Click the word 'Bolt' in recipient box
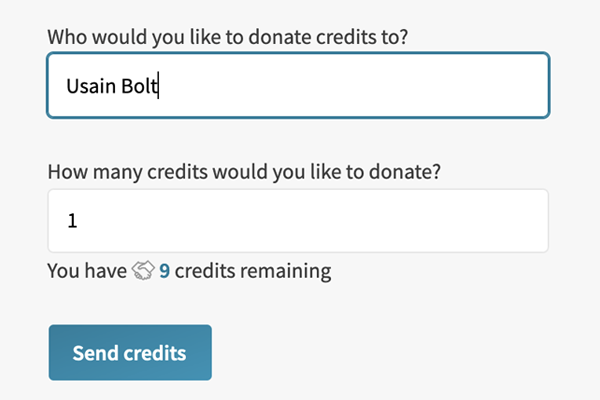 [x=141, y=86]
